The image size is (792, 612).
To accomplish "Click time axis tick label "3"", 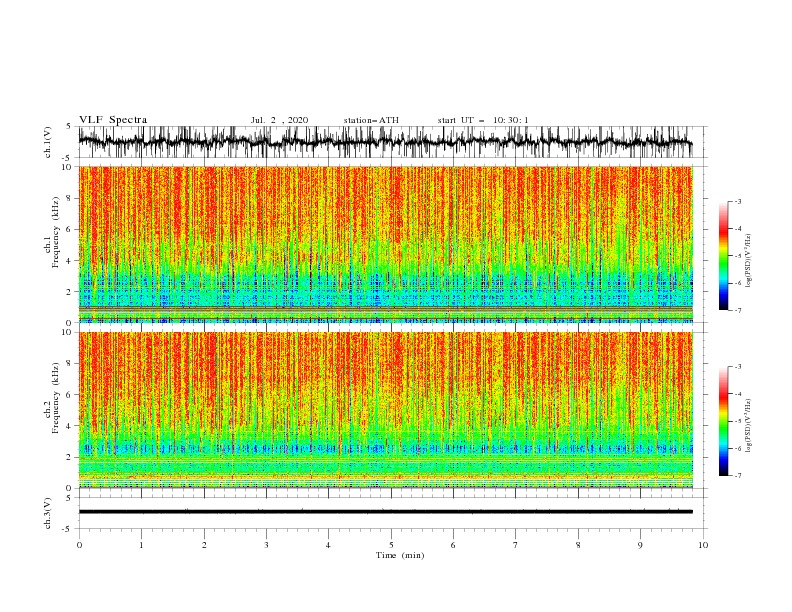I will [266, 545].
